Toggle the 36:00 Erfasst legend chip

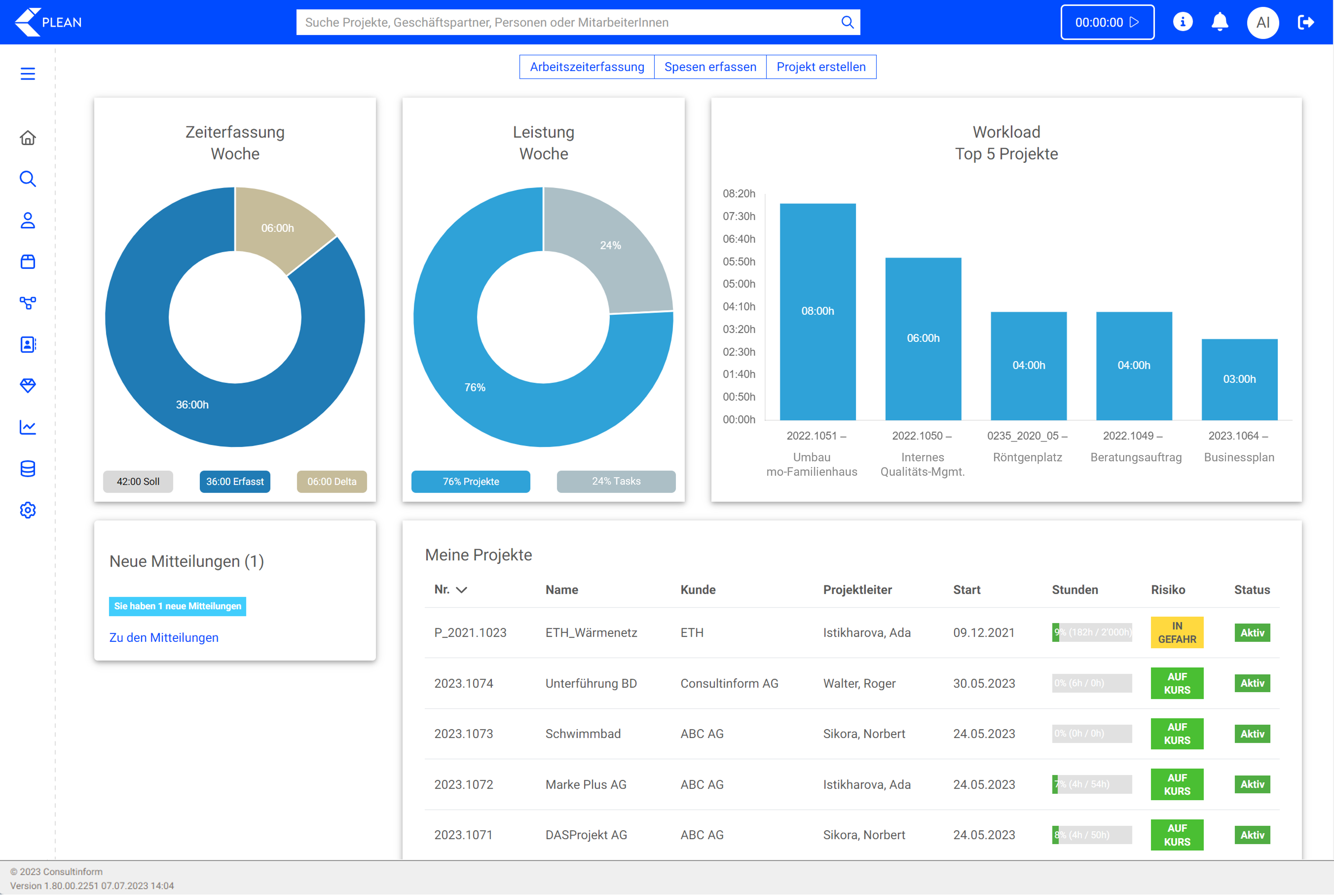click(235, 481)
